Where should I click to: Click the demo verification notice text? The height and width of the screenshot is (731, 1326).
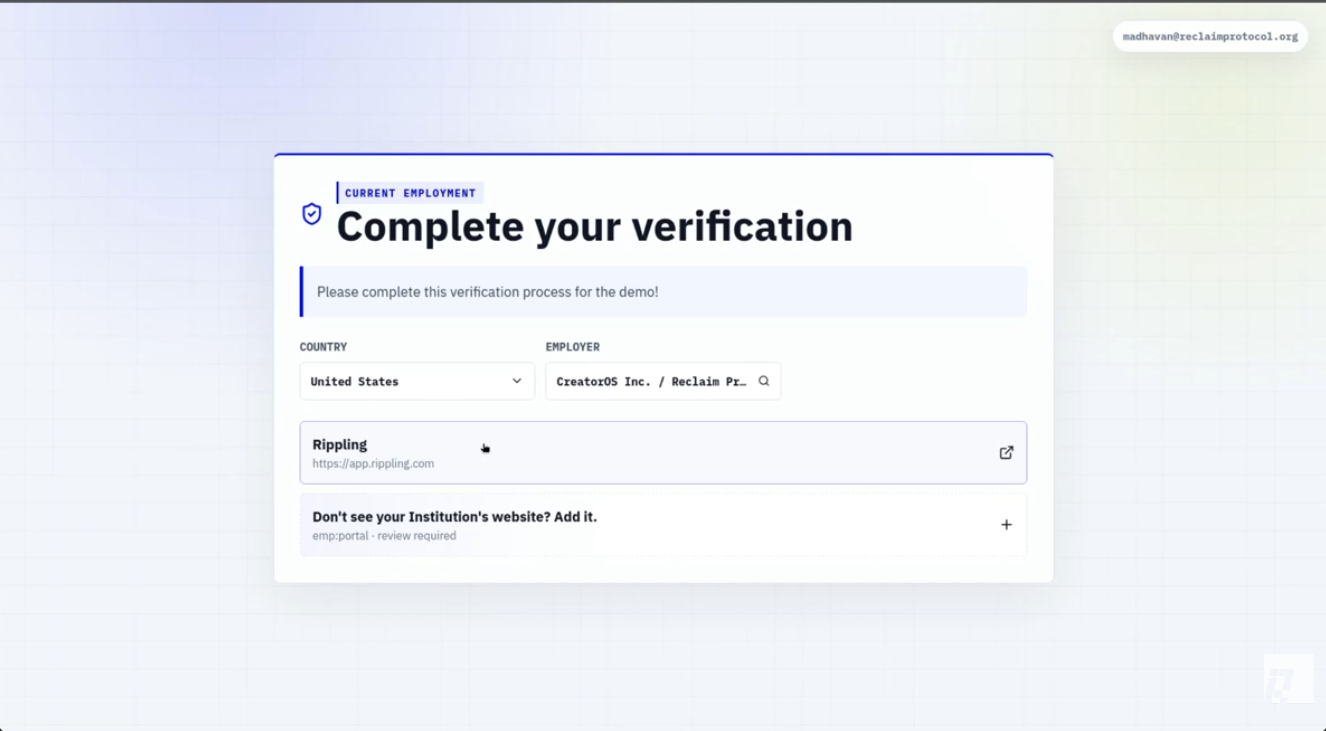487,292
